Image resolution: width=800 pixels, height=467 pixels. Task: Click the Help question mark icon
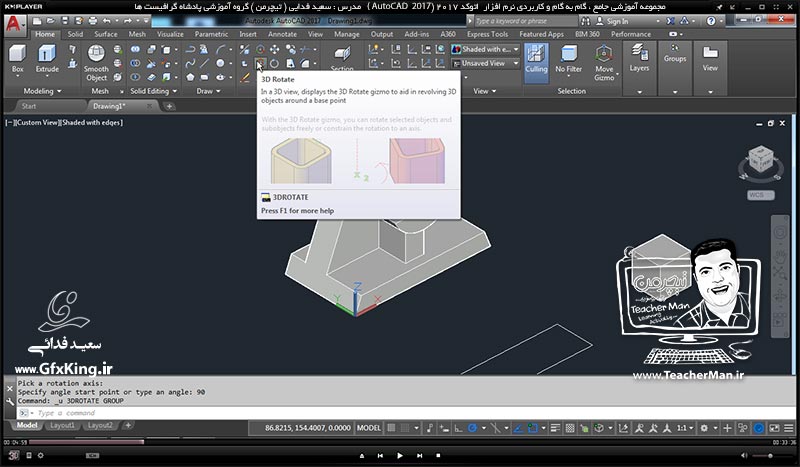[x=711, y=21]
